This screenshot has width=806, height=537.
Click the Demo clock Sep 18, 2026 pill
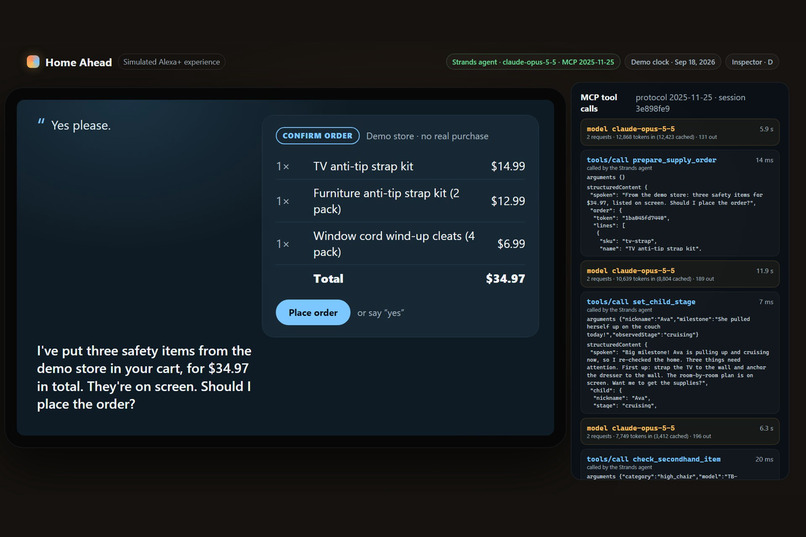tap(673, 62)
